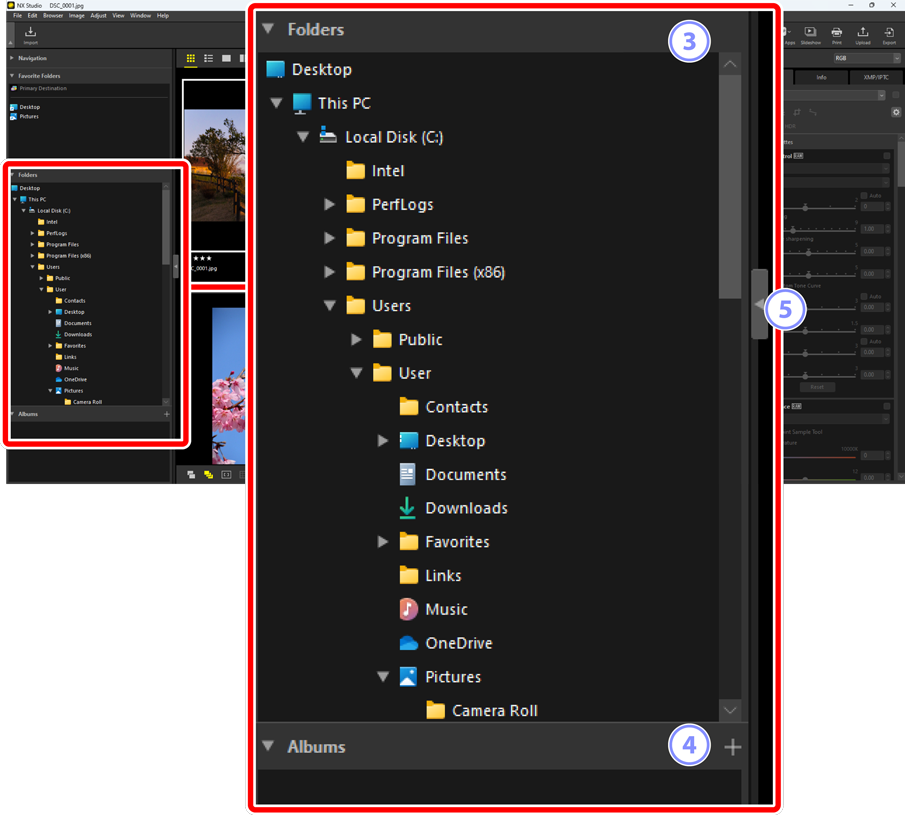Image resolution: width=905 pixels, height=815 pixels.
Task: Switch to thumbnail grid view
Action: click(x=191, y=59)
